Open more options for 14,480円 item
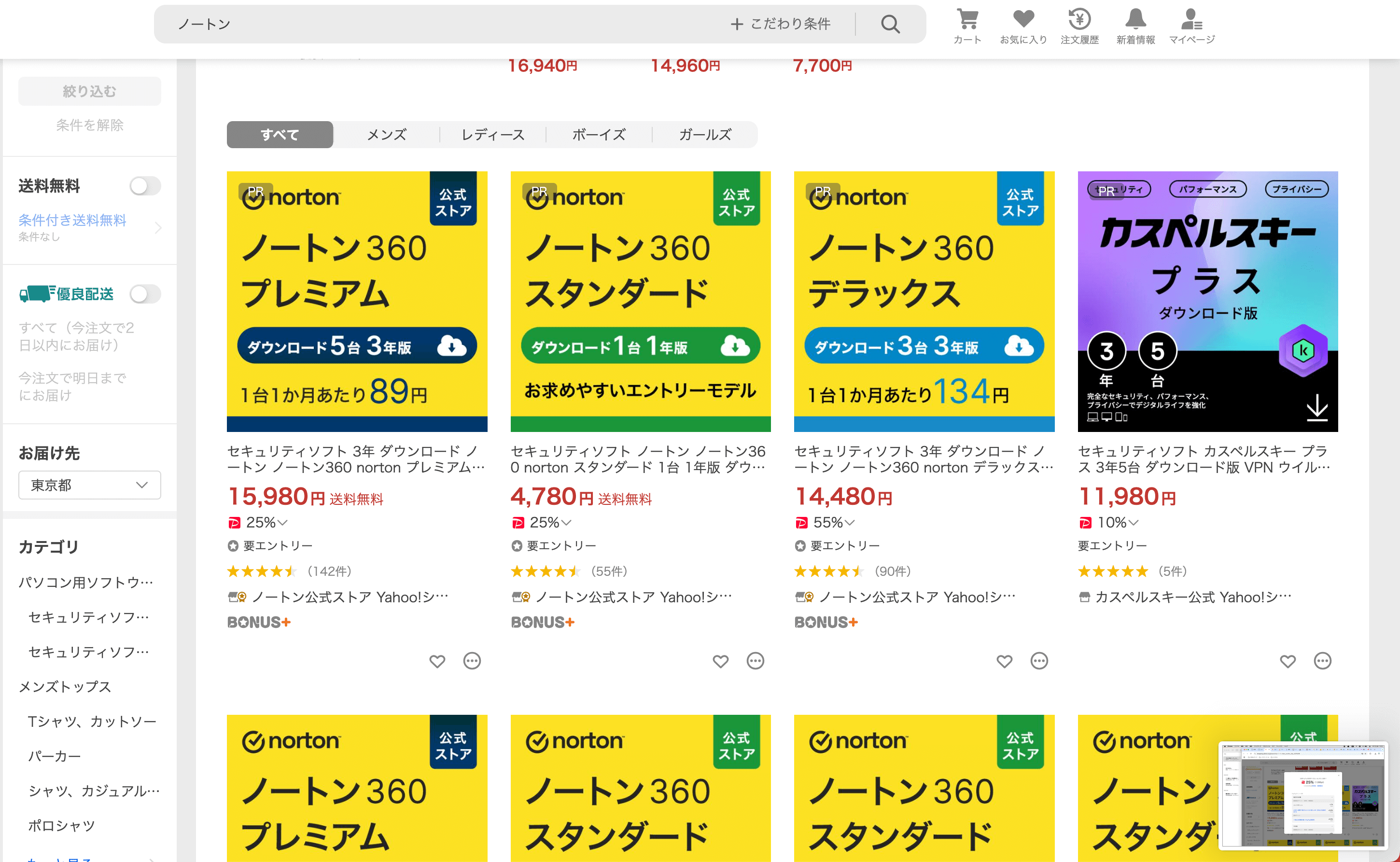This screenshot has height=862, width=1400. click(x=1039, y=661)
